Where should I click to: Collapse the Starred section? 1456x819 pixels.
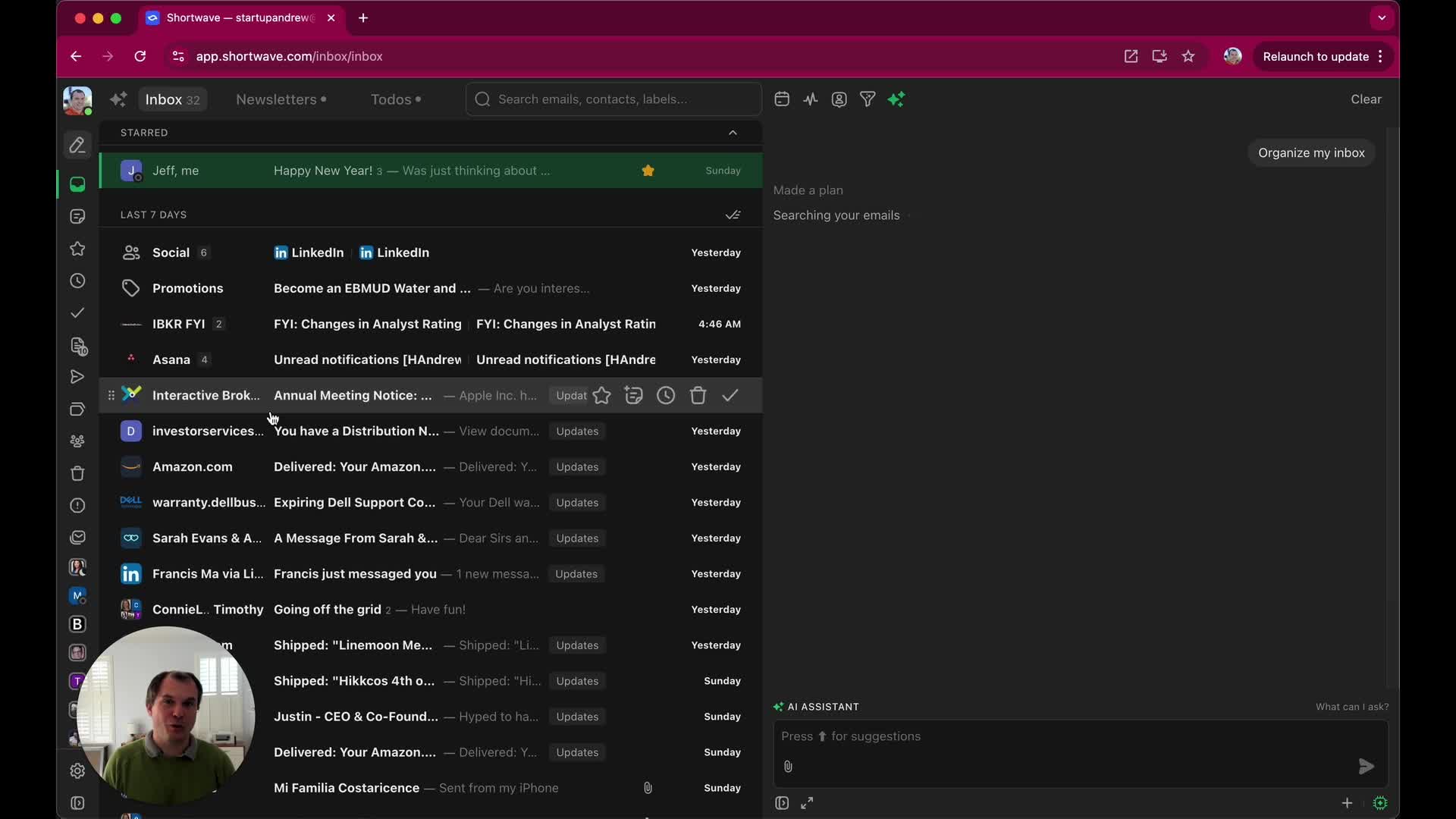tap(733, 133)
